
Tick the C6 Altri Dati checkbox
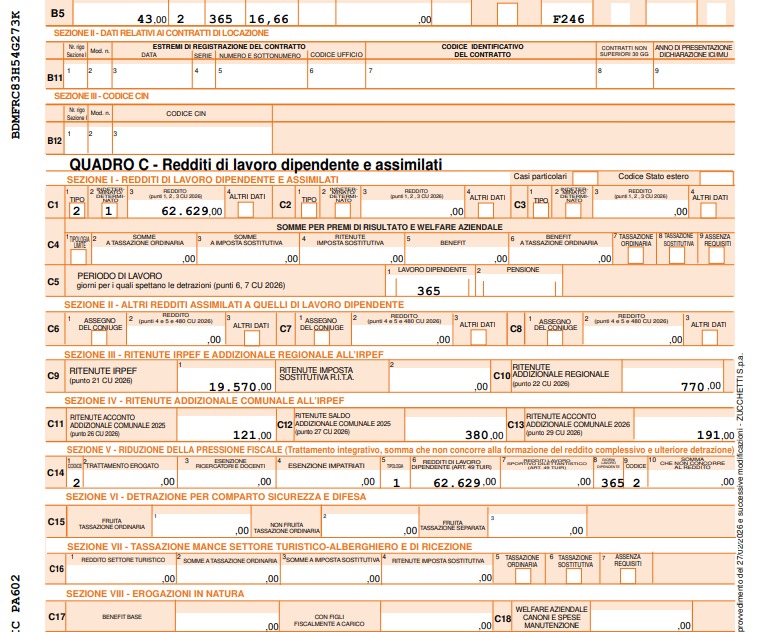252,338
